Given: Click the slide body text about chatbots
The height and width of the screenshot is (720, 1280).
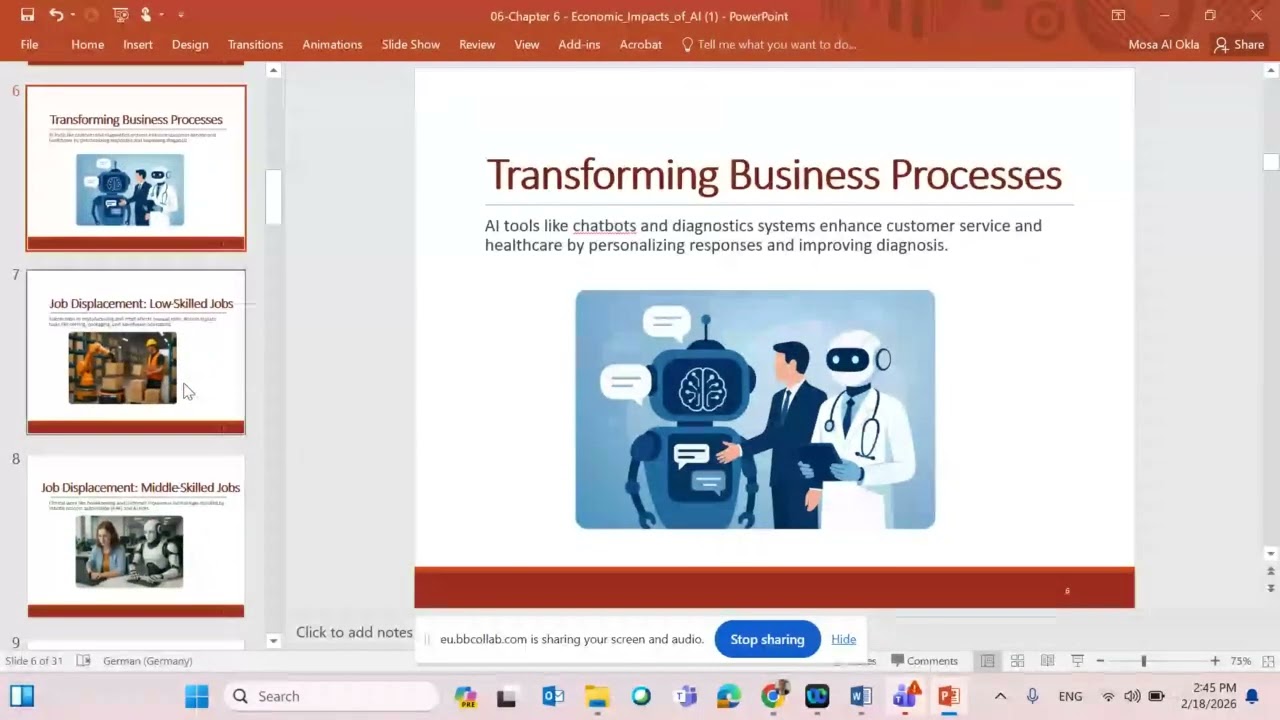Looking at the screenshot, I should pyautogui.click(x=764, y=235).
